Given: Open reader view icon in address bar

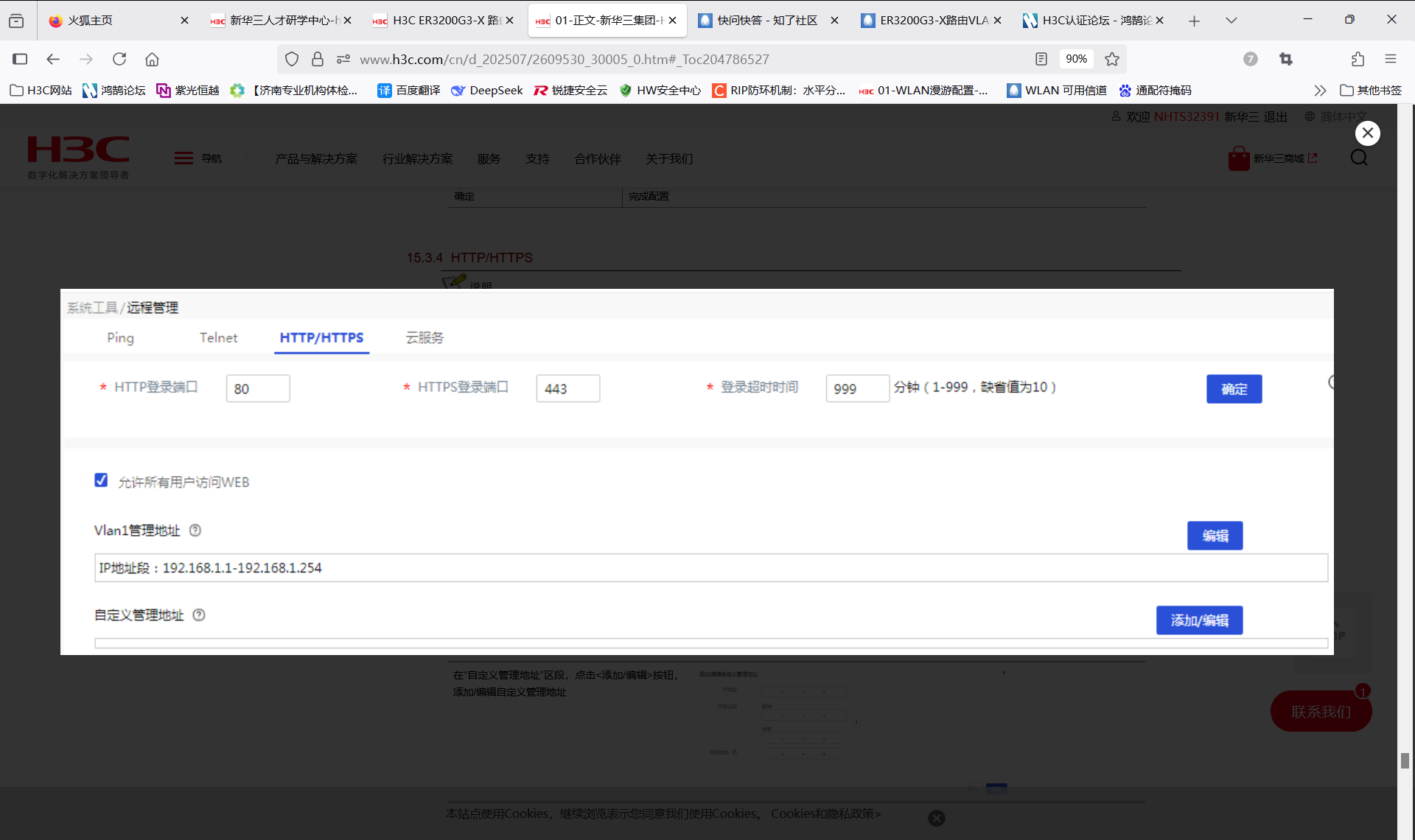Looking at the screenshot, I should 1041,59.
